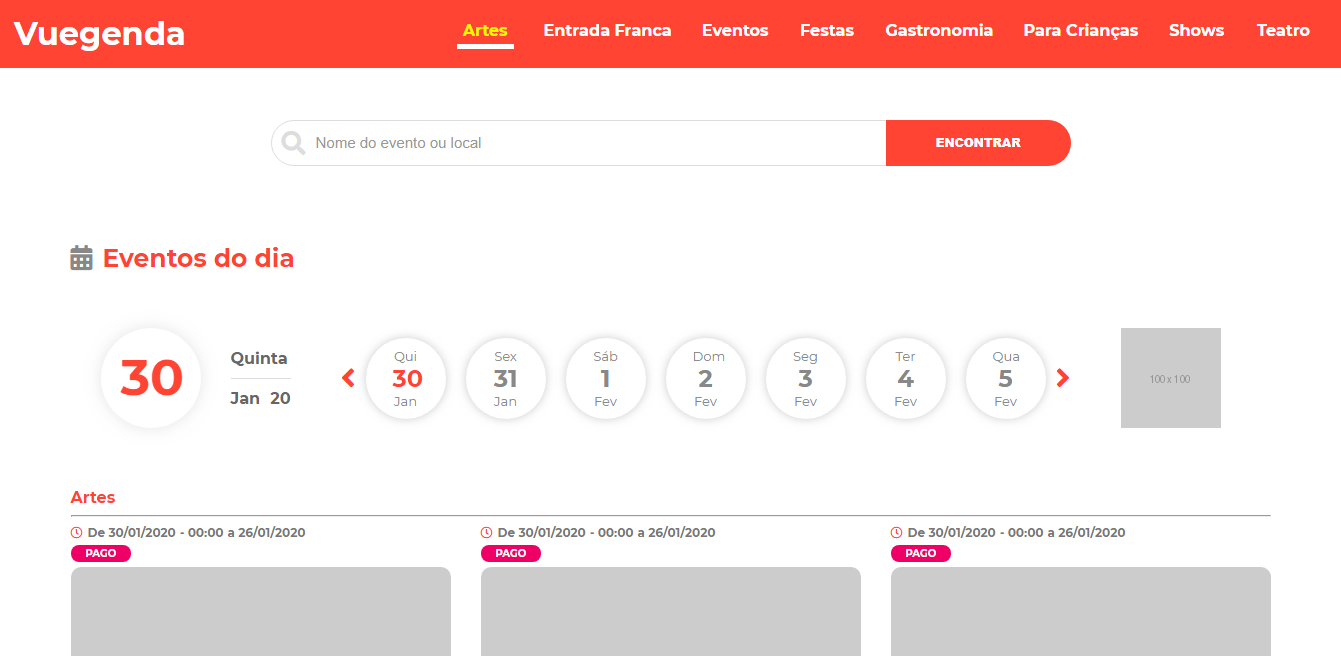
Task: Click the Vuegenda logo in the header
Action: coord(98,33)
